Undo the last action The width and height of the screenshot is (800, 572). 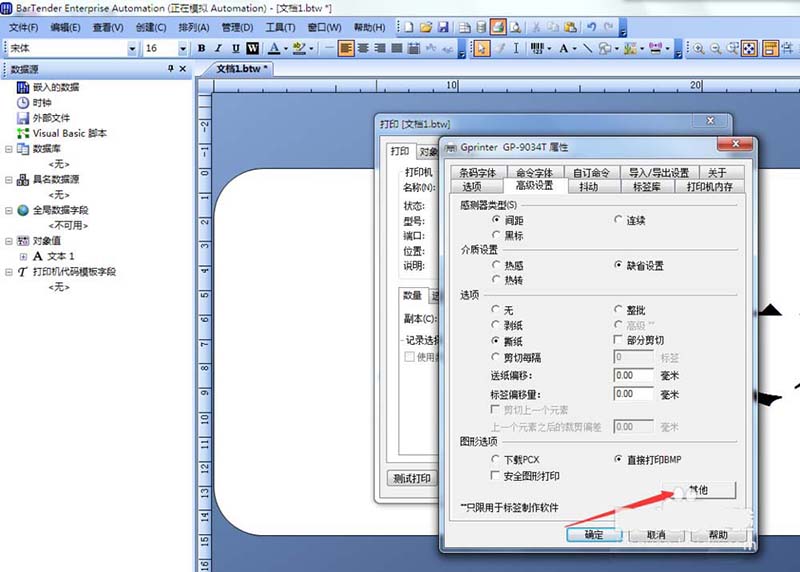[x=592, y=27]
